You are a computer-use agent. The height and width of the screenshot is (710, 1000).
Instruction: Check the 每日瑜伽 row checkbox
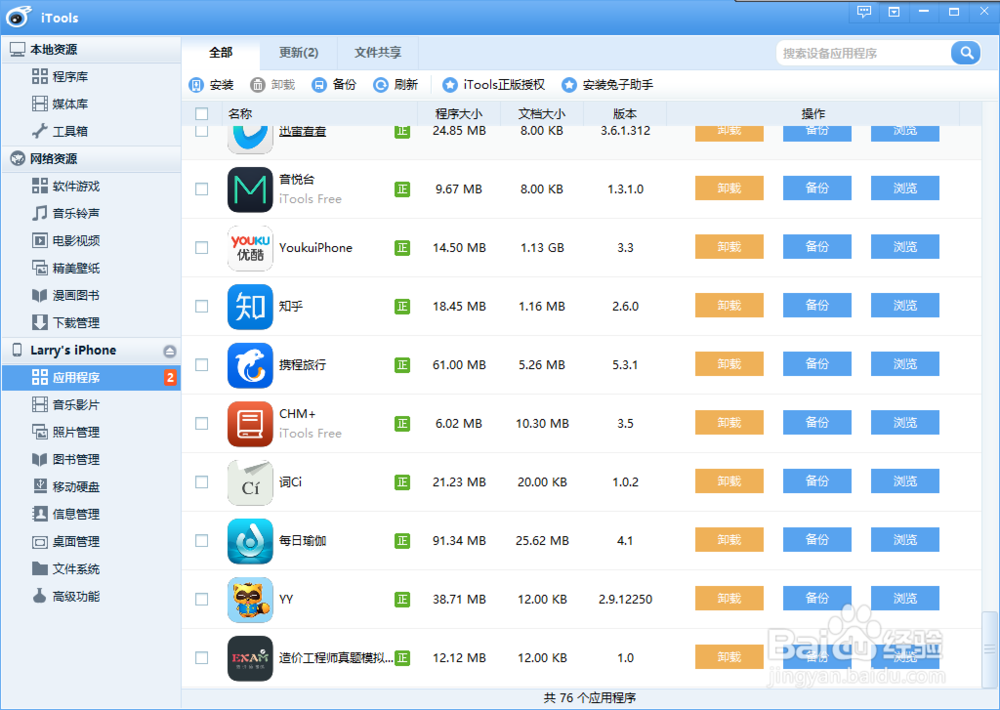point(202,541)
